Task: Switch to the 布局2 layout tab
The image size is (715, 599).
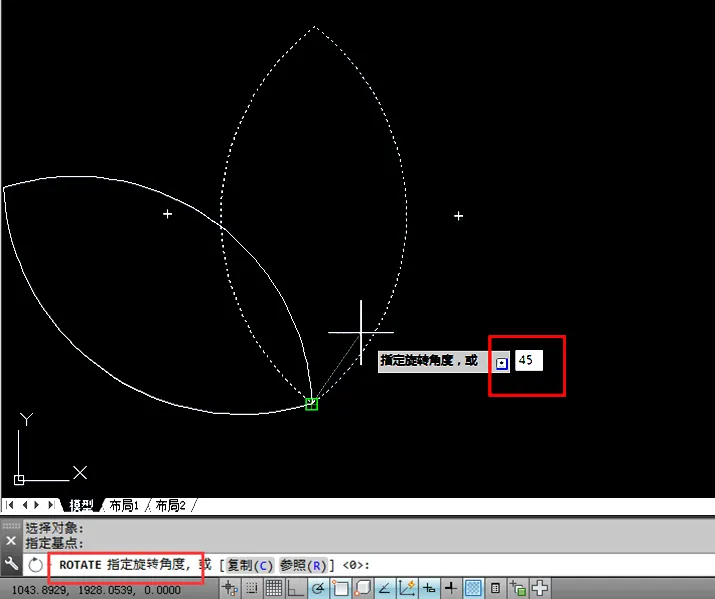Action: click(x=171, y=506)
